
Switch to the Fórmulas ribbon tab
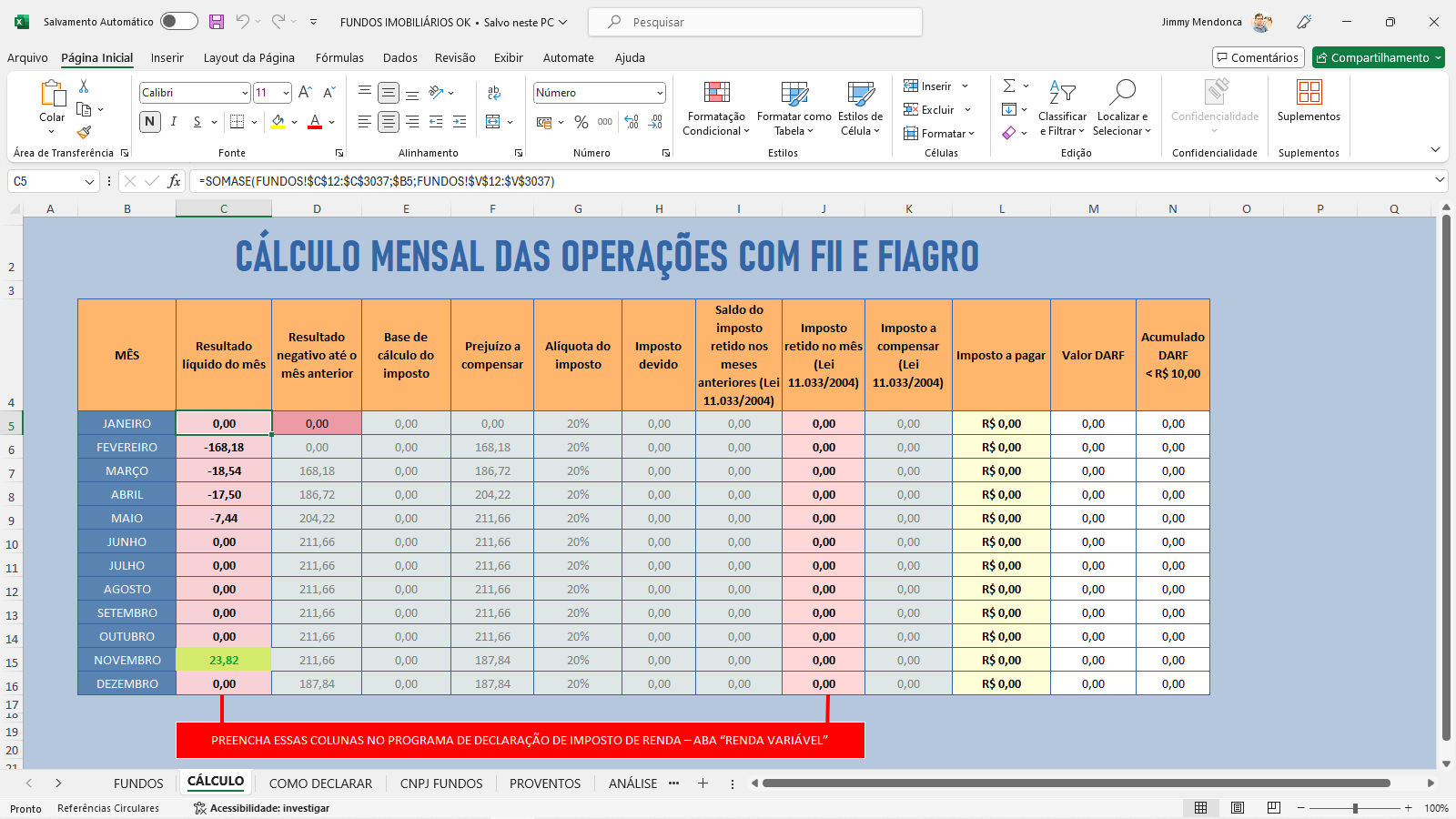[x=339, y=57]
